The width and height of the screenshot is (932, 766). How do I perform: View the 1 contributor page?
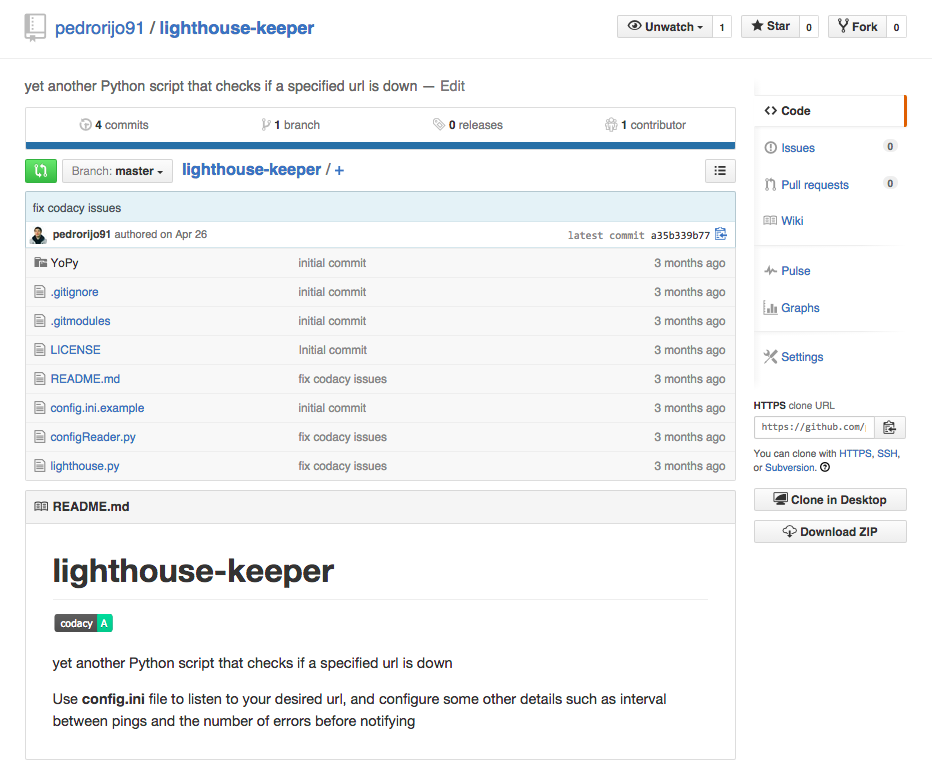(646, 125)
